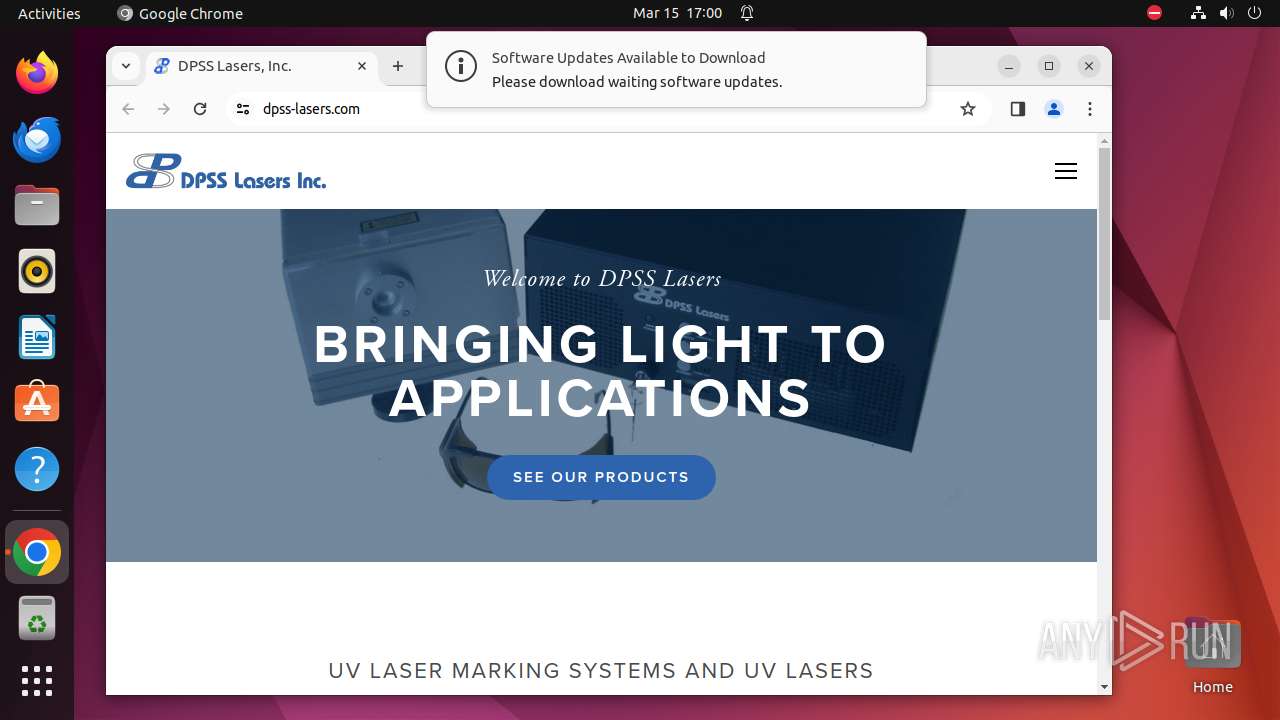Open the Chrome profile avatar
Viewport: 1280px width, 720px height.
tap(1054, 109)
